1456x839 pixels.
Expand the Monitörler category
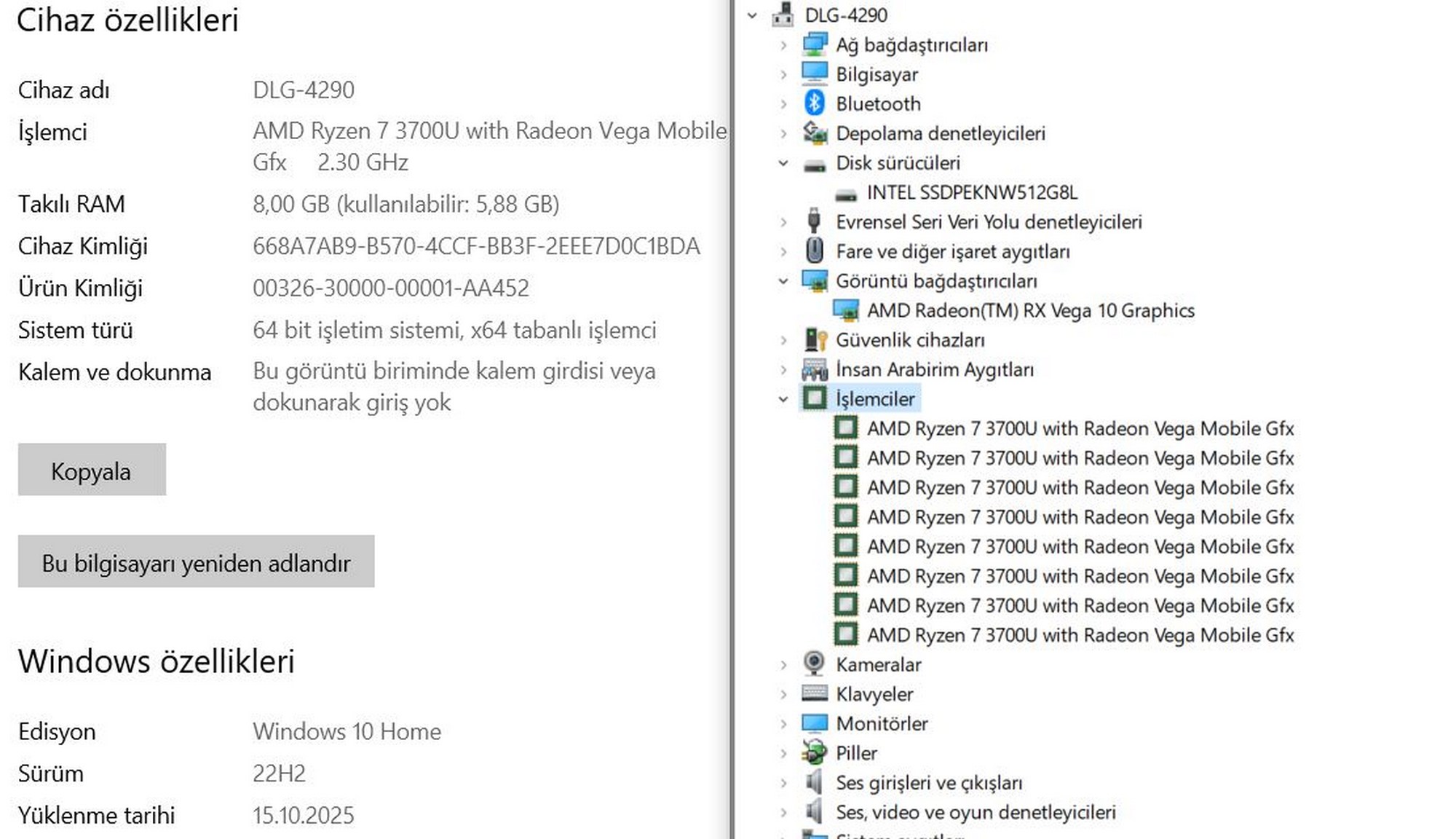[783, 724]
